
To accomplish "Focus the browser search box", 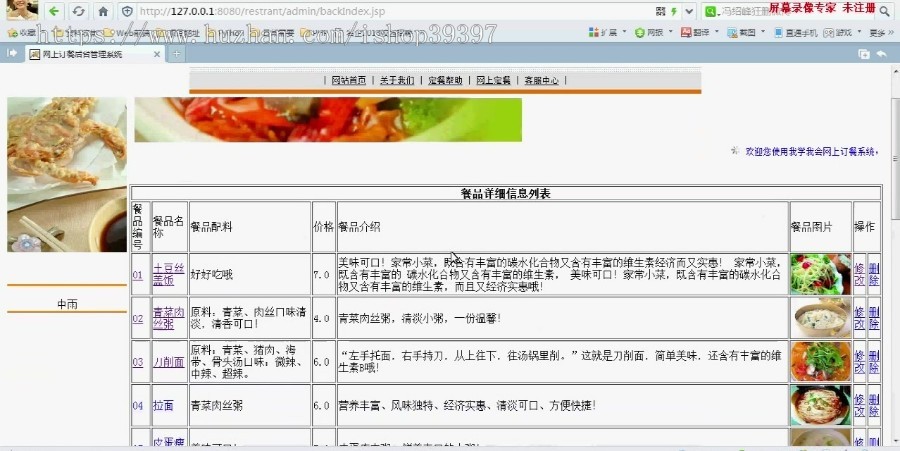I will point(798,11).
